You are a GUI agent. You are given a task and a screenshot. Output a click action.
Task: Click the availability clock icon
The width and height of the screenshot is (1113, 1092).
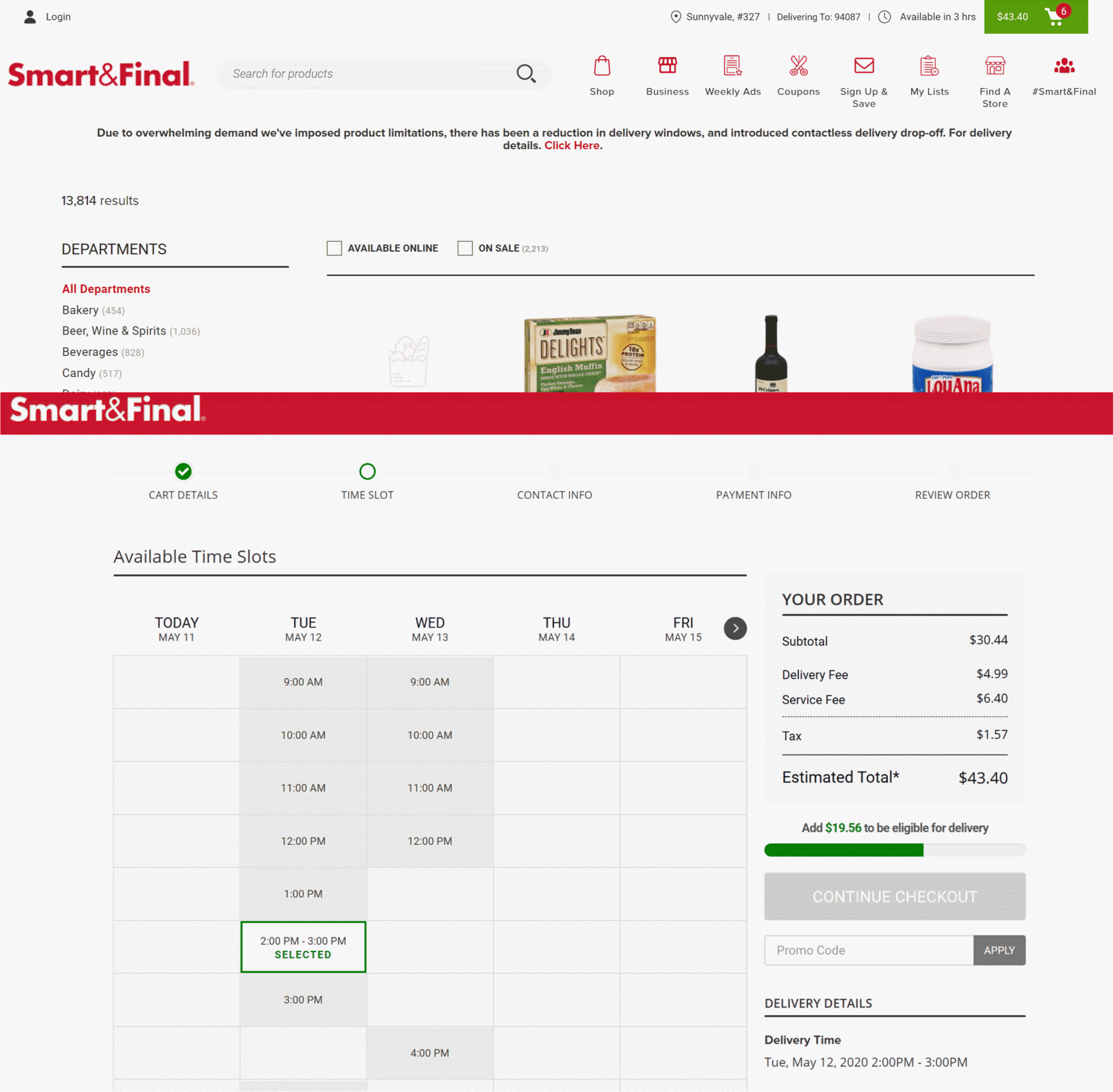click(x=884, y=17)
